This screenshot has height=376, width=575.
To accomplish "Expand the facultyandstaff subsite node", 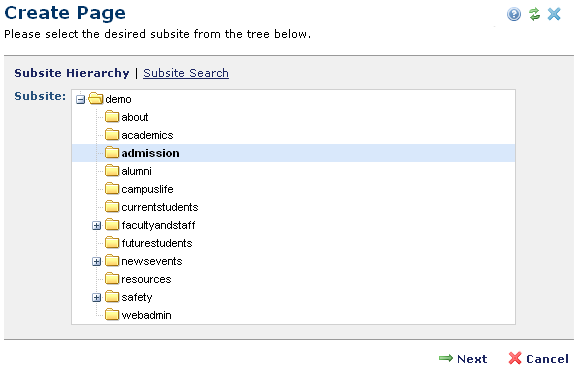I will click(x=96, y=225).
